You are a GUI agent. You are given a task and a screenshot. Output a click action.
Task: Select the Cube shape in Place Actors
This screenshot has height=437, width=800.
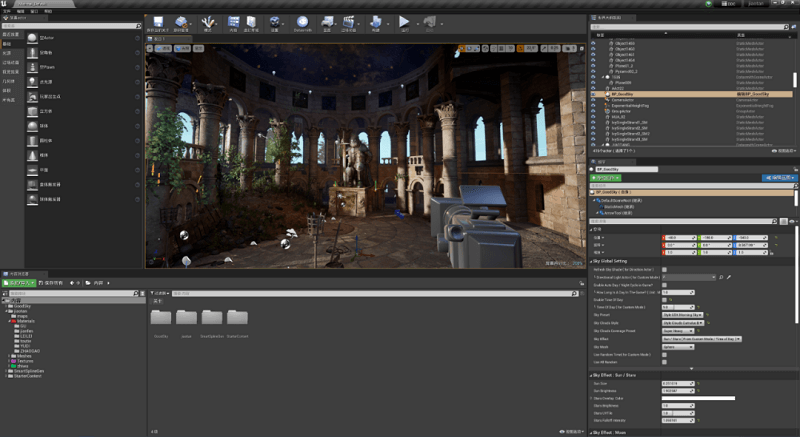pos(33,112)
